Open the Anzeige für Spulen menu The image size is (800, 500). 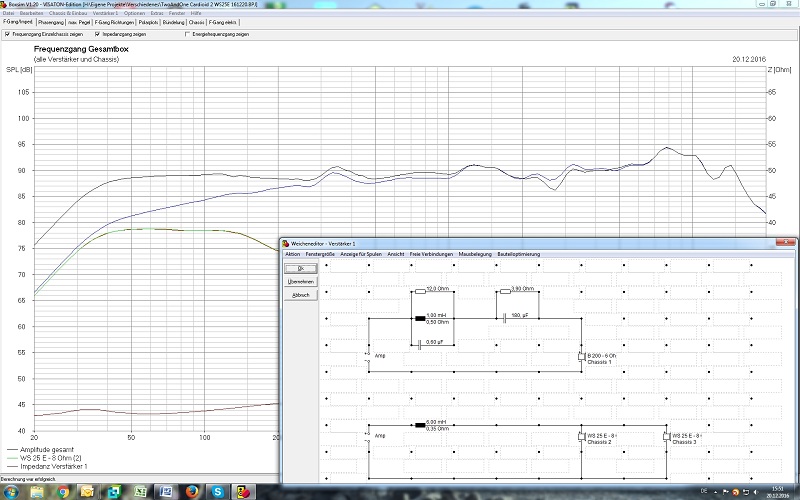point(361,254)
